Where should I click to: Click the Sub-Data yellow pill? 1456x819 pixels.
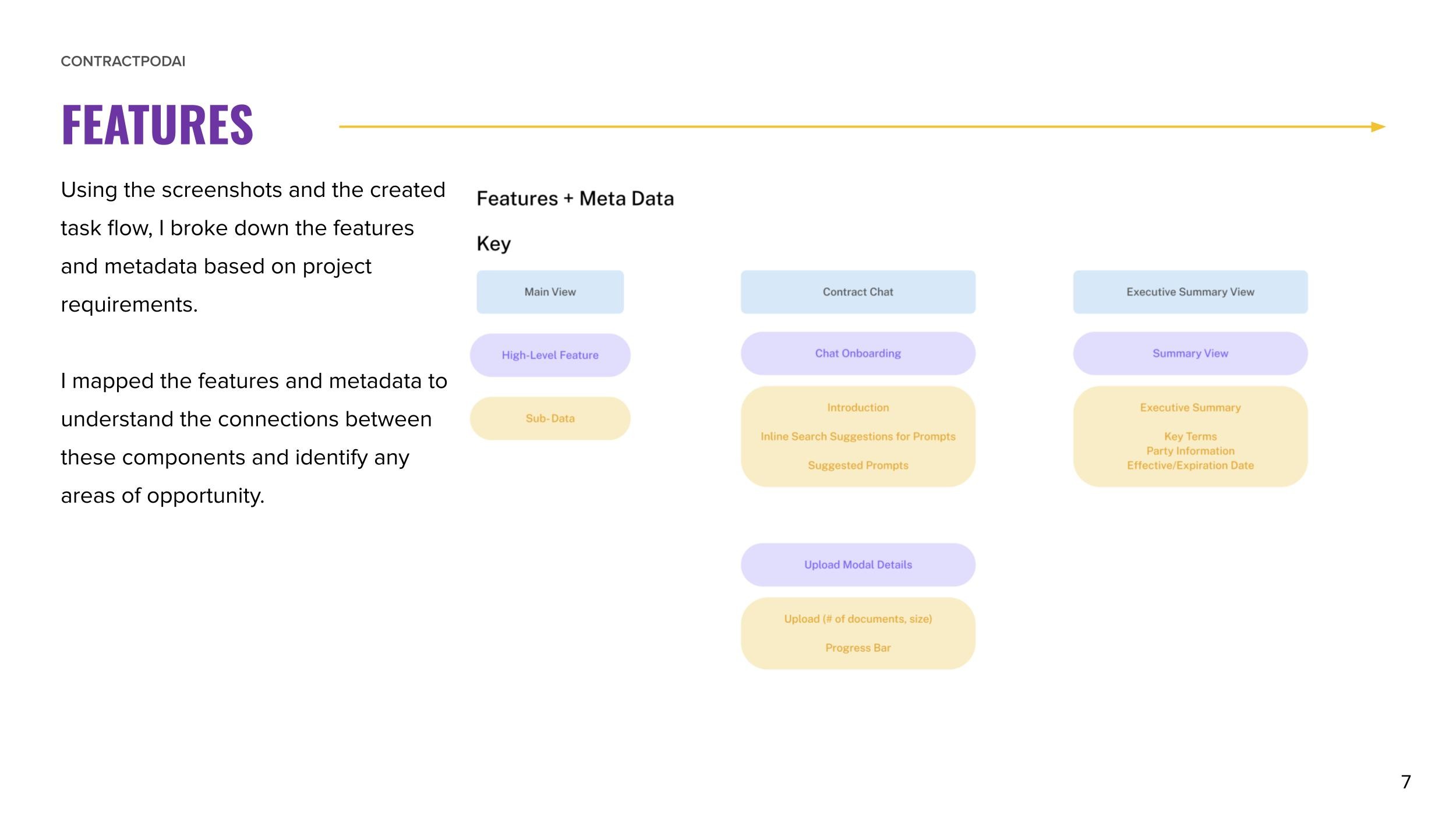point(550,418)
